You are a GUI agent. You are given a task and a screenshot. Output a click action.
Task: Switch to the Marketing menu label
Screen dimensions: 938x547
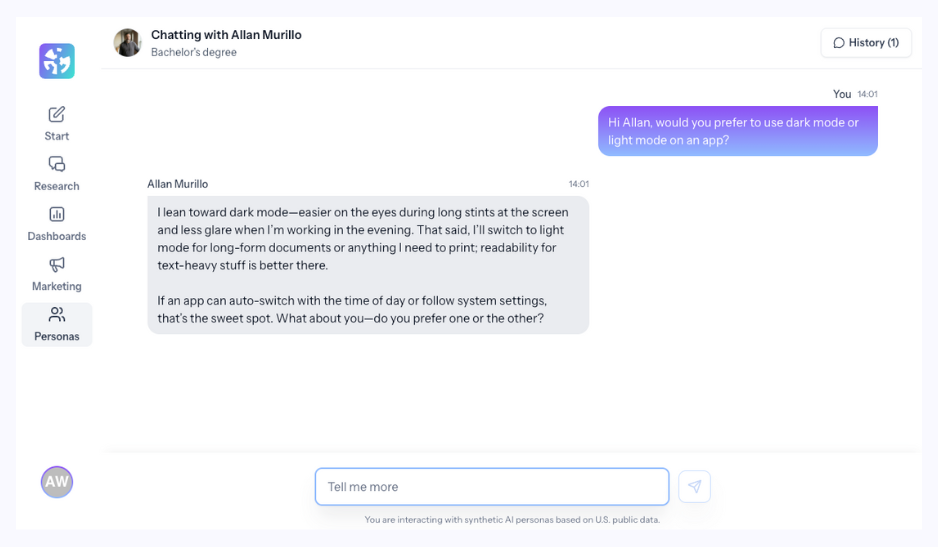point(57,286)
